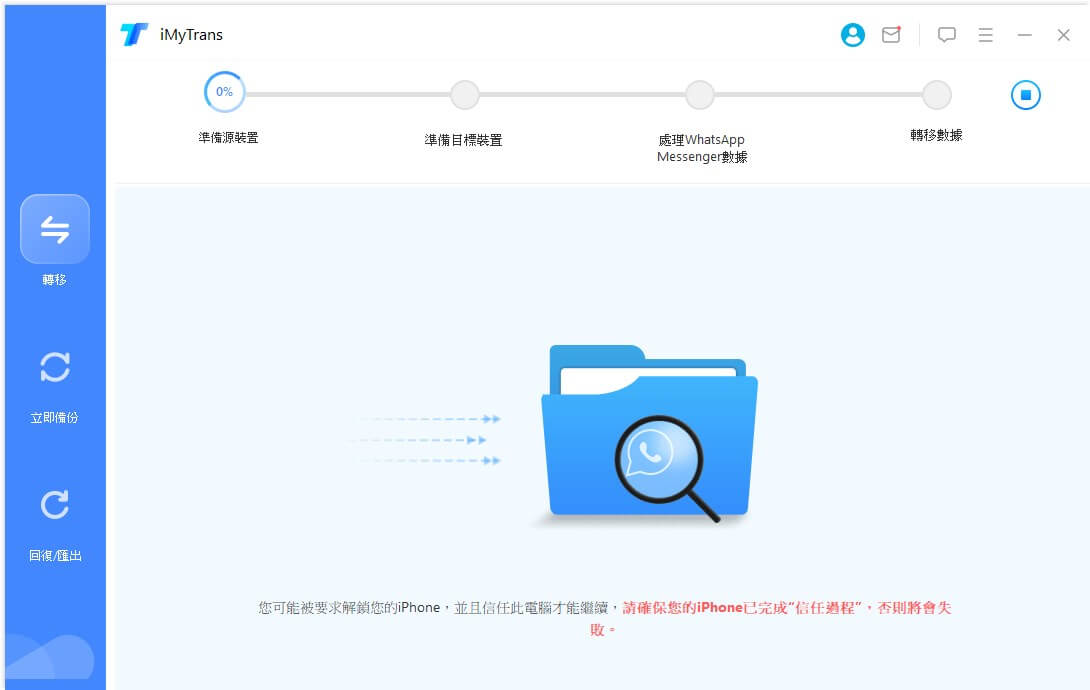Viewport: 1090px width, 690px height.
Task: Open the feedback chat bubble icon
Action: pos(946,35)
